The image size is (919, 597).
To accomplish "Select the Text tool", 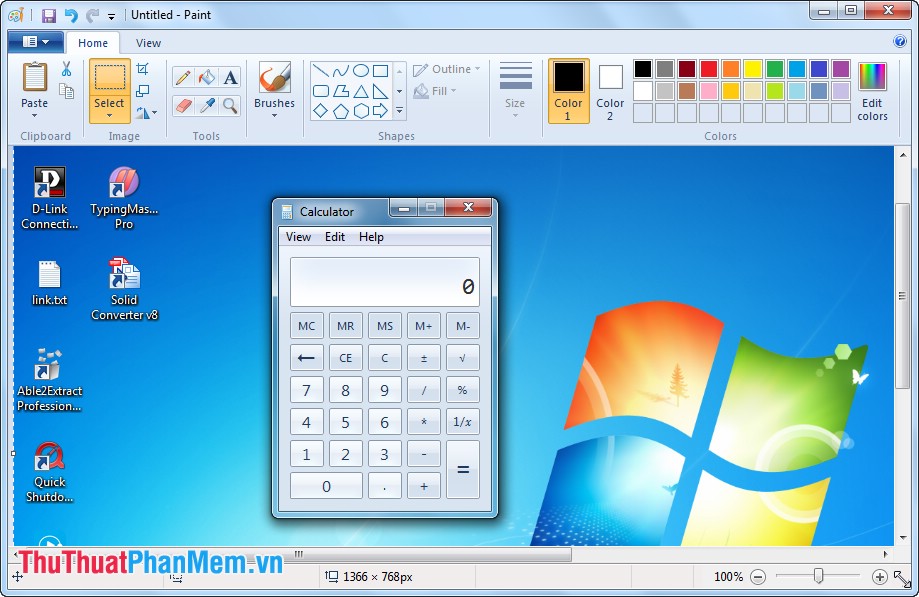I will (x=230, y=77).
